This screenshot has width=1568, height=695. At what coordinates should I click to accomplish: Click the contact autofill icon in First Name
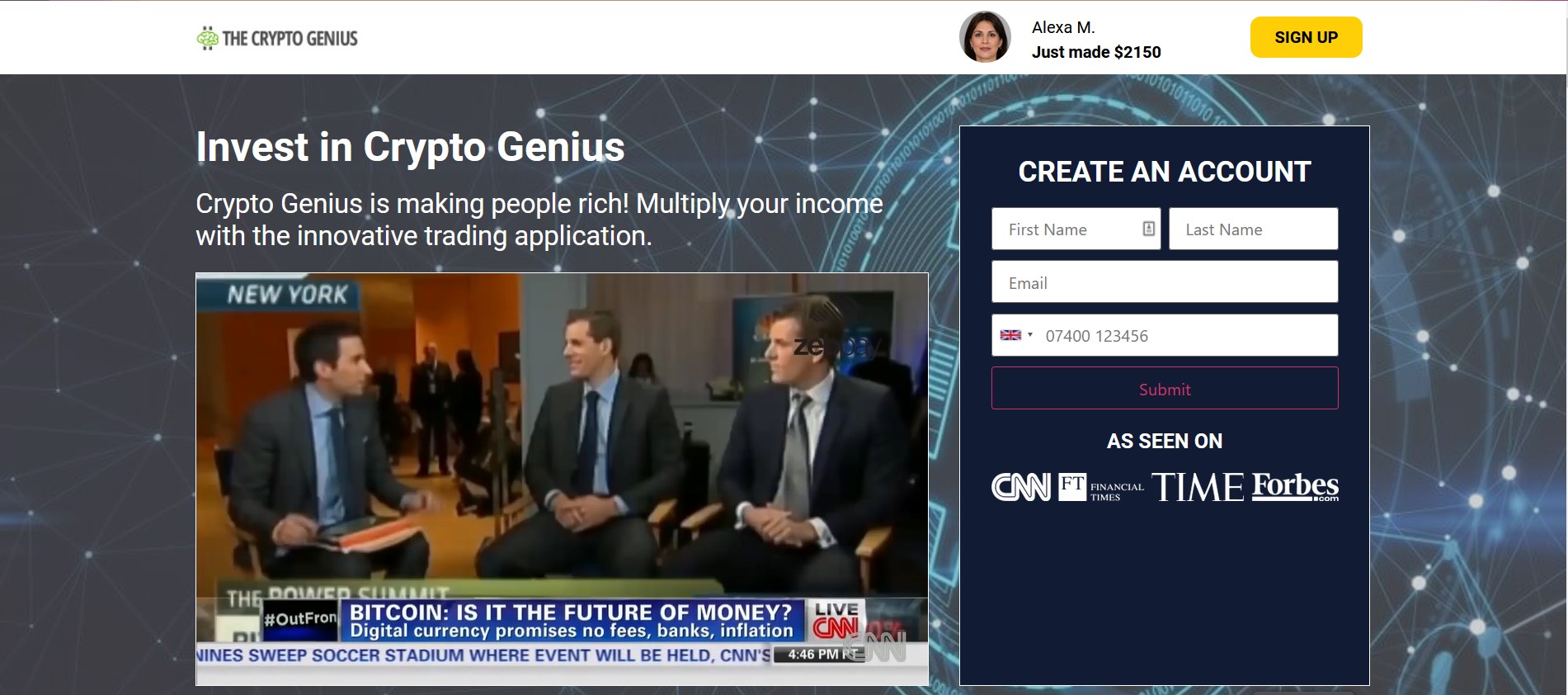(x=1148, y=229)
